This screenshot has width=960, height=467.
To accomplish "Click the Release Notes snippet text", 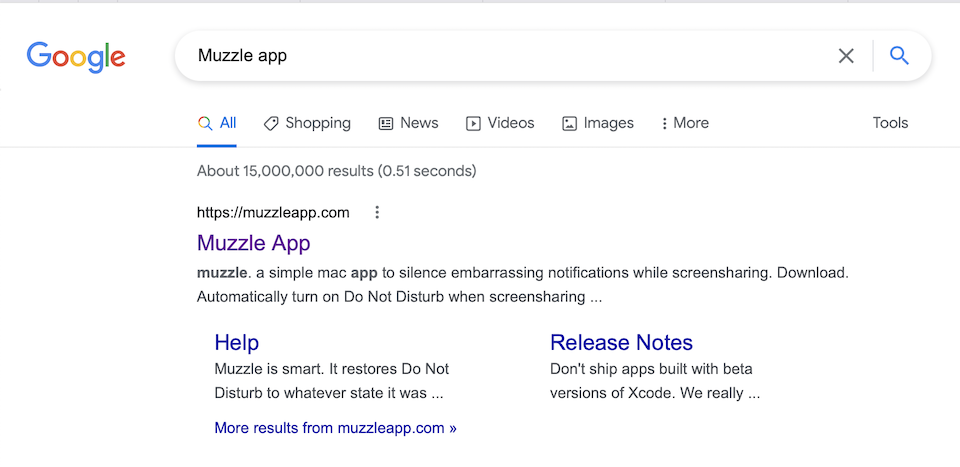I will point(654,381).
